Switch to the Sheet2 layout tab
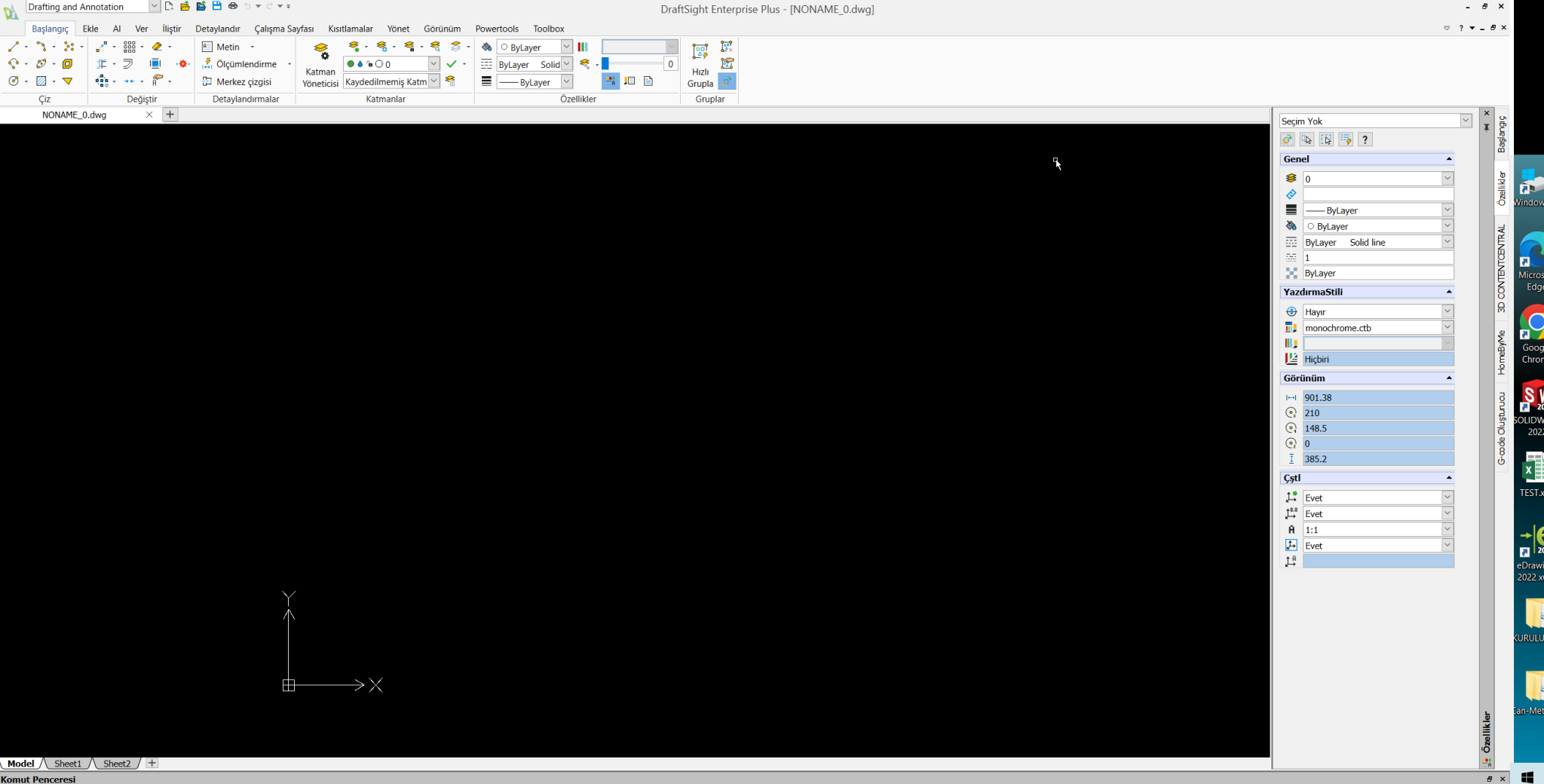This screenshot has width=1544, height=784. 115,764
